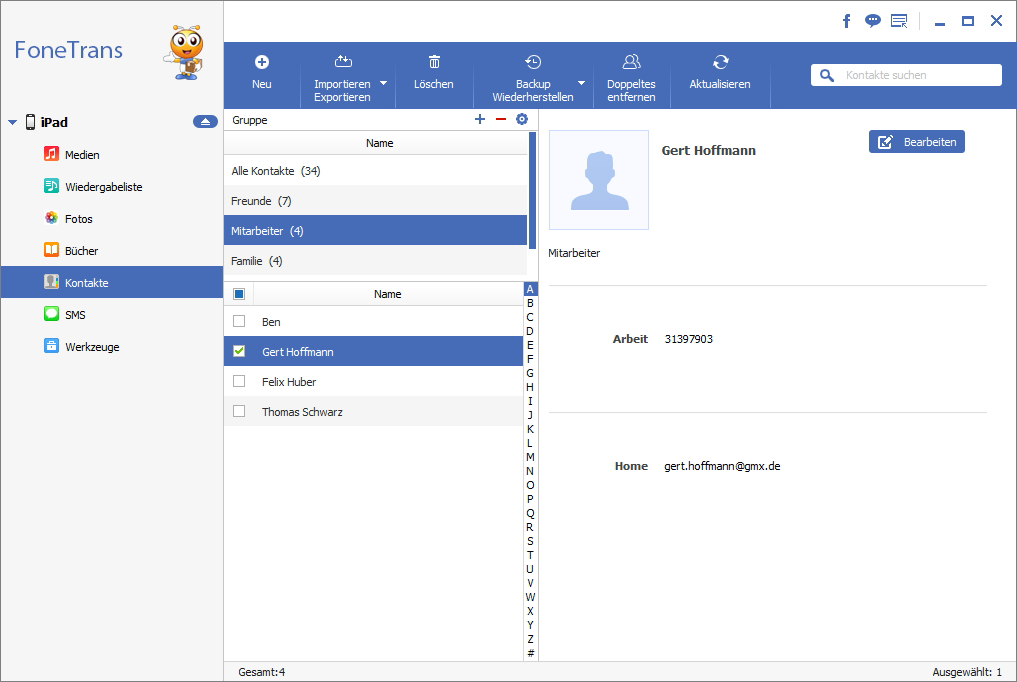This screenshot has width=1017, height=682.
Task: Eject the iPad device icon
Action: (205, 122)
